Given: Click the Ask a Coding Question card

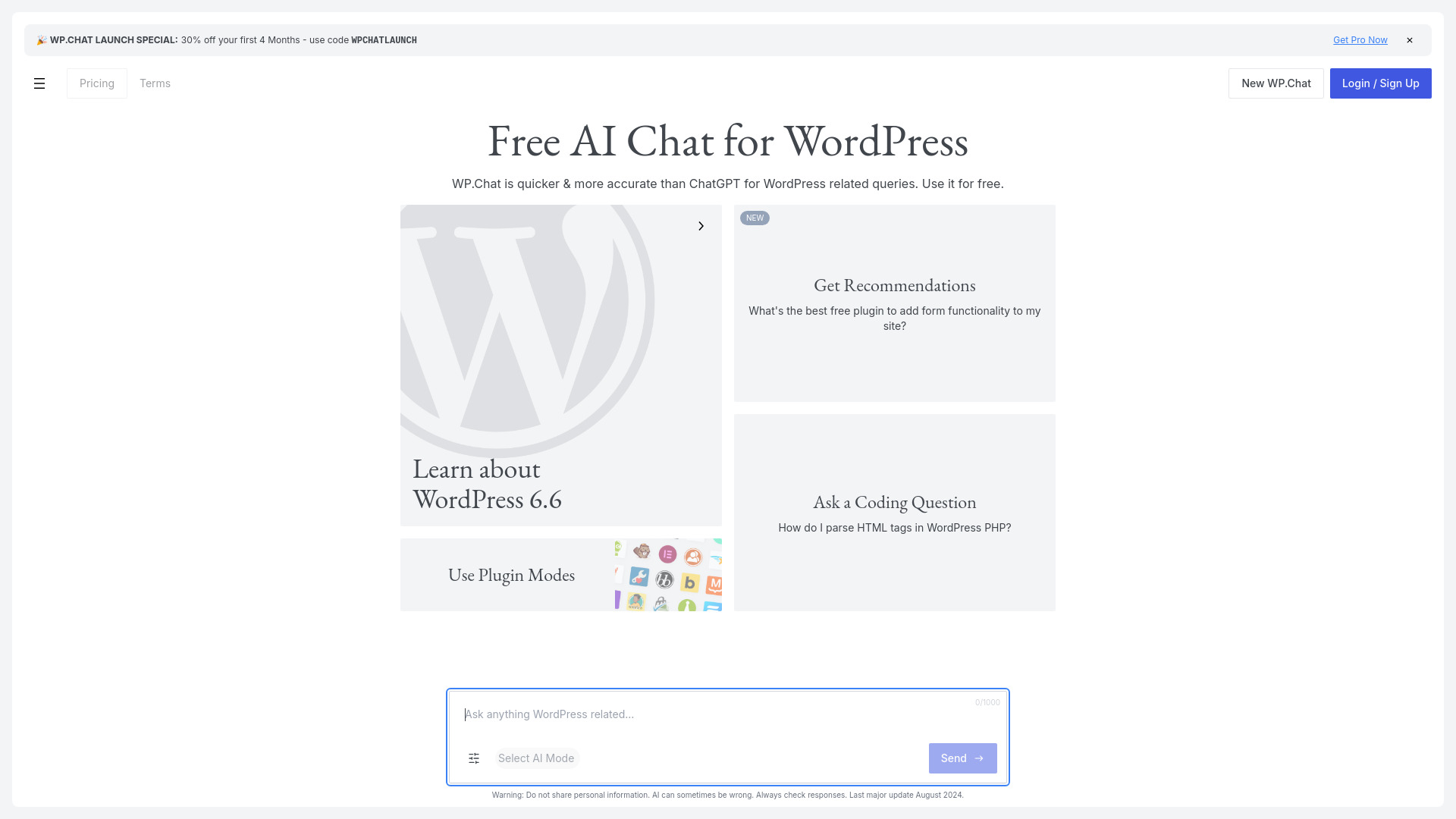Looking at the screenshot, I should coord(894,512).
